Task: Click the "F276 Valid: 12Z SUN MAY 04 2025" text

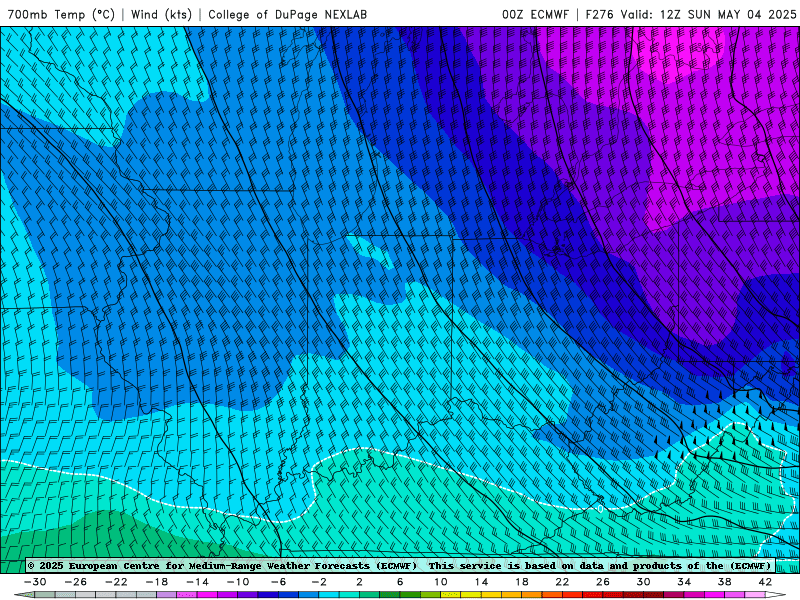Action: 691,14
